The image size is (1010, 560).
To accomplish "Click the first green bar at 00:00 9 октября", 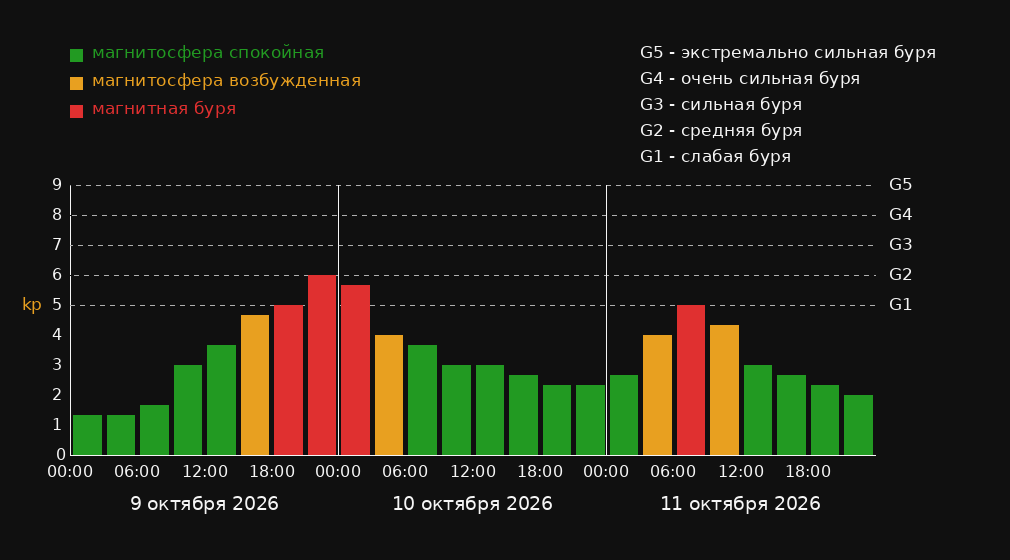I will (88, 435).
